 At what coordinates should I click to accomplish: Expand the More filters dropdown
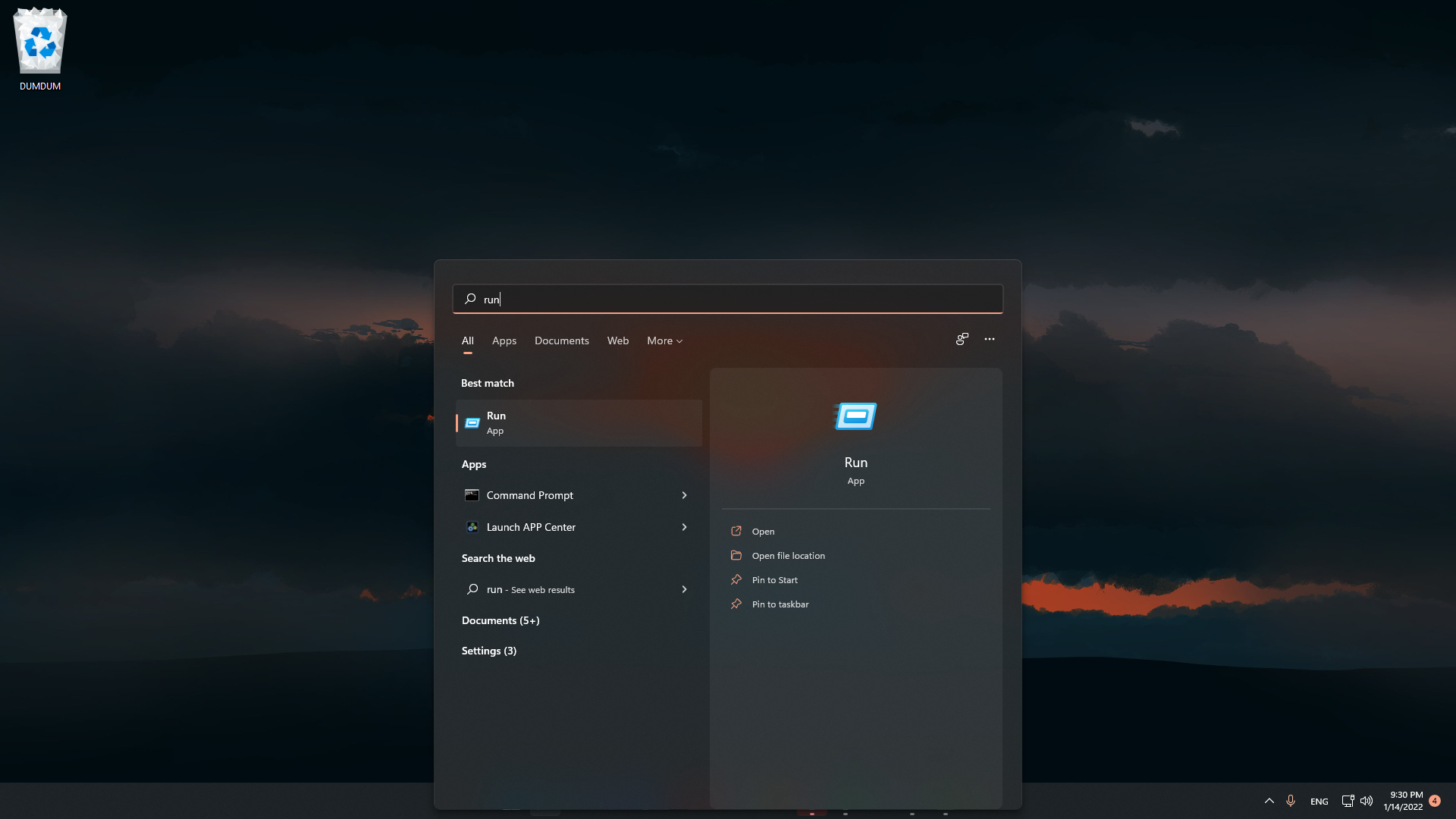click(665, 340)
